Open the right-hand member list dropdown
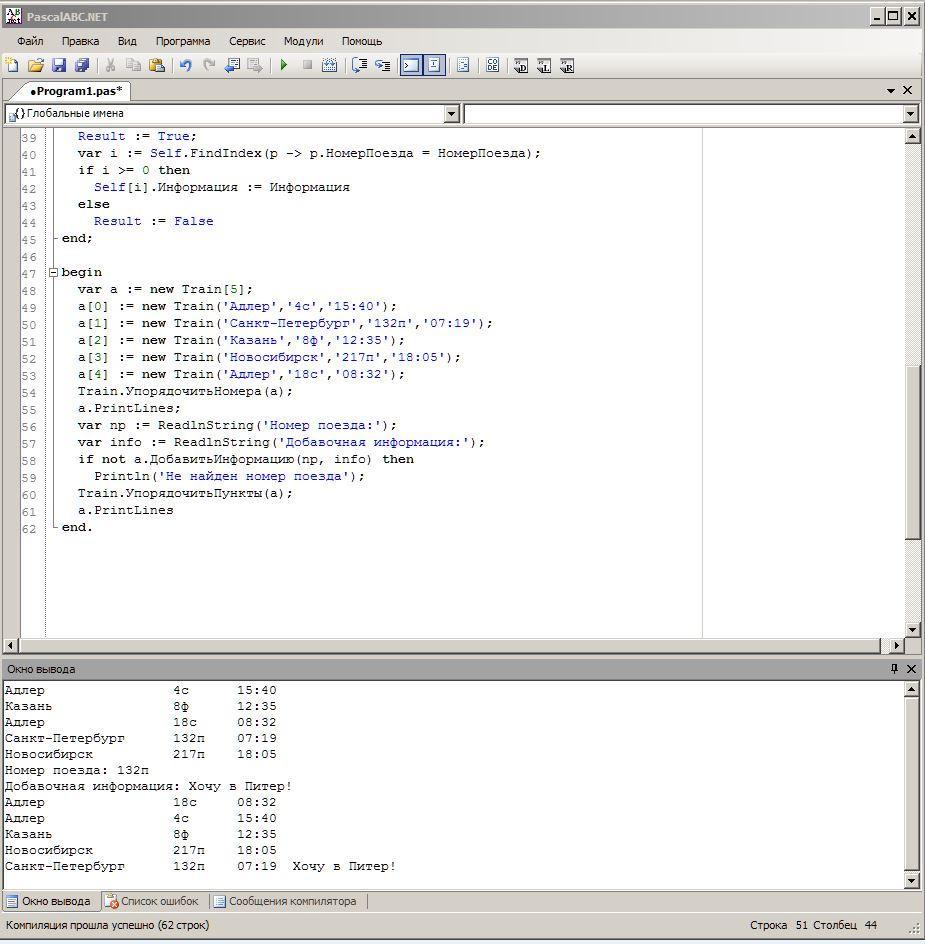The width and height of the screenshot is (925, 944). coord(910,113)
